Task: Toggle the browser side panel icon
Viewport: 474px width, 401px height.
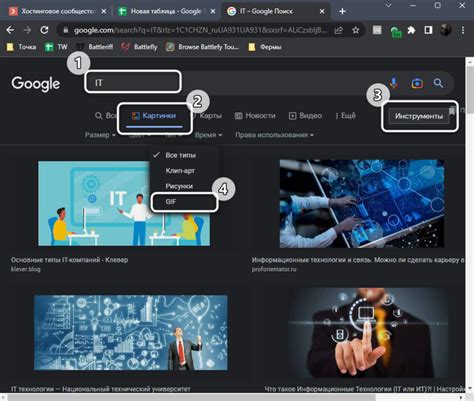Action: 428,30
